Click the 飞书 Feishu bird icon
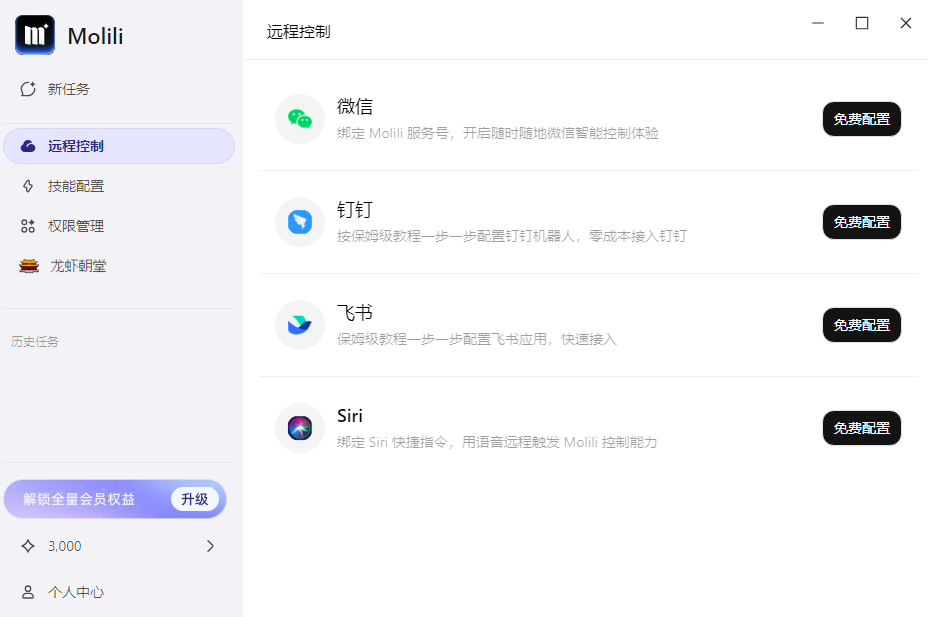Screen dimensions: 928x617 [x=300, y=325]
